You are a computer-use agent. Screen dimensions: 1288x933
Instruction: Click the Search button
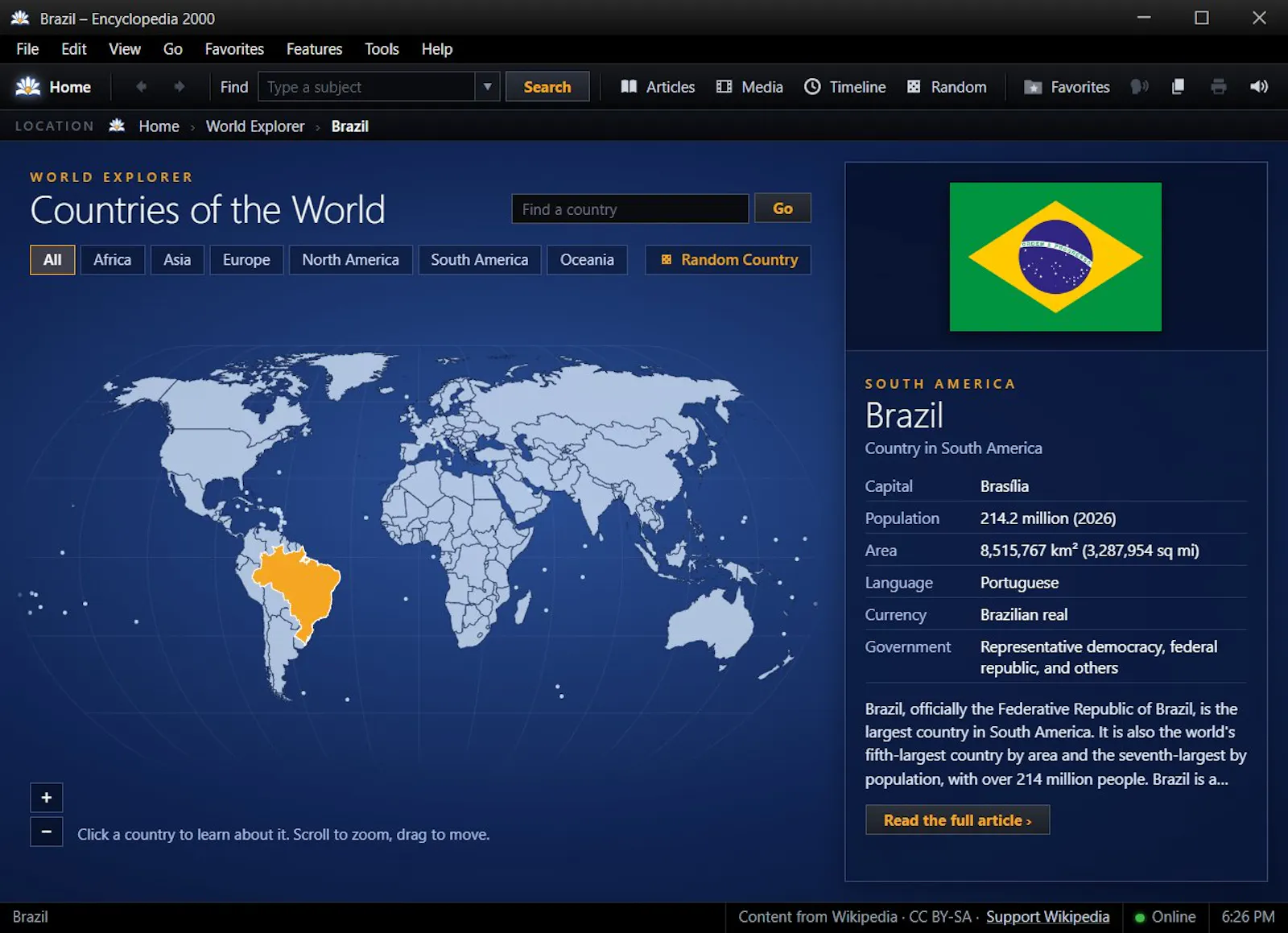pos(547,87)
